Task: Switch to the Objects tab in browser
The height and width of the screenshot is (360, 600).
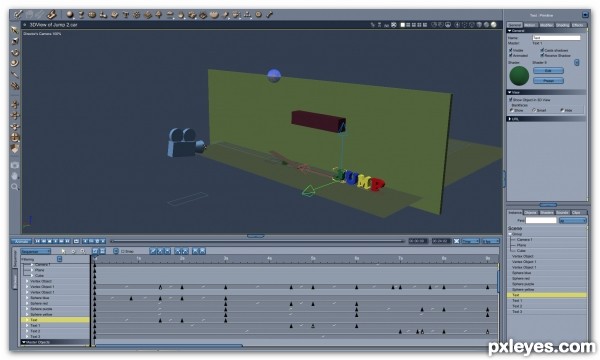Action: click(530, 212)
